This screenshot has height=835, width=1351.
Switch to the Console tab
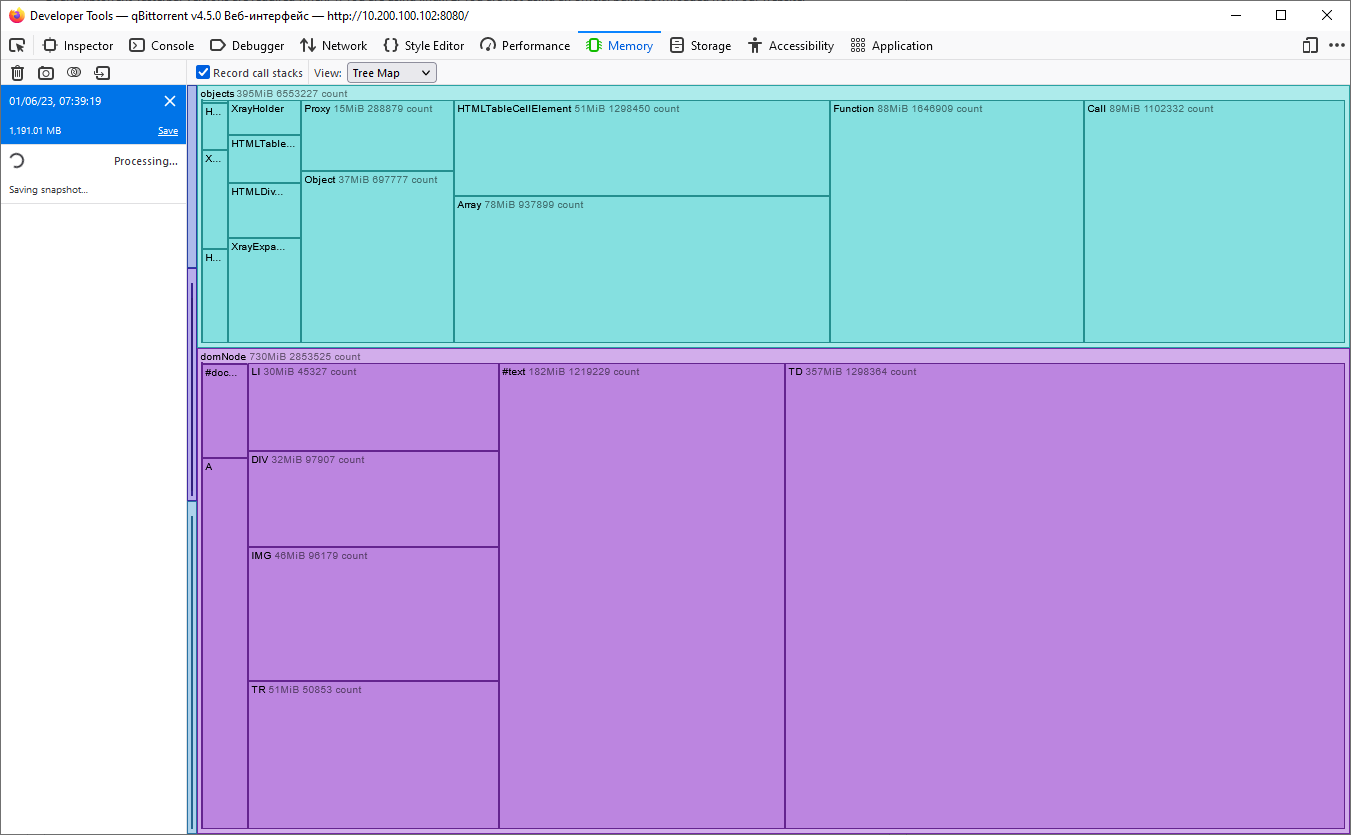(x=161, y=45)
